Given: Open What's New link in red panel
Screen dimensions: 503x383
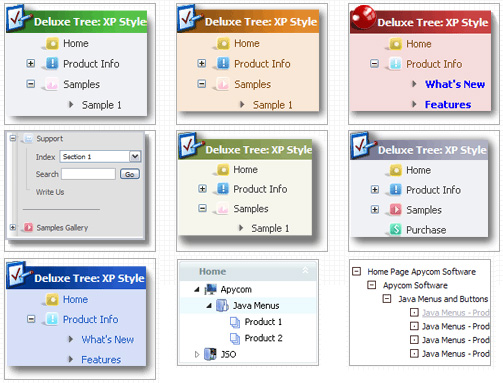Looking at the screenshot, I should point(455,84).
